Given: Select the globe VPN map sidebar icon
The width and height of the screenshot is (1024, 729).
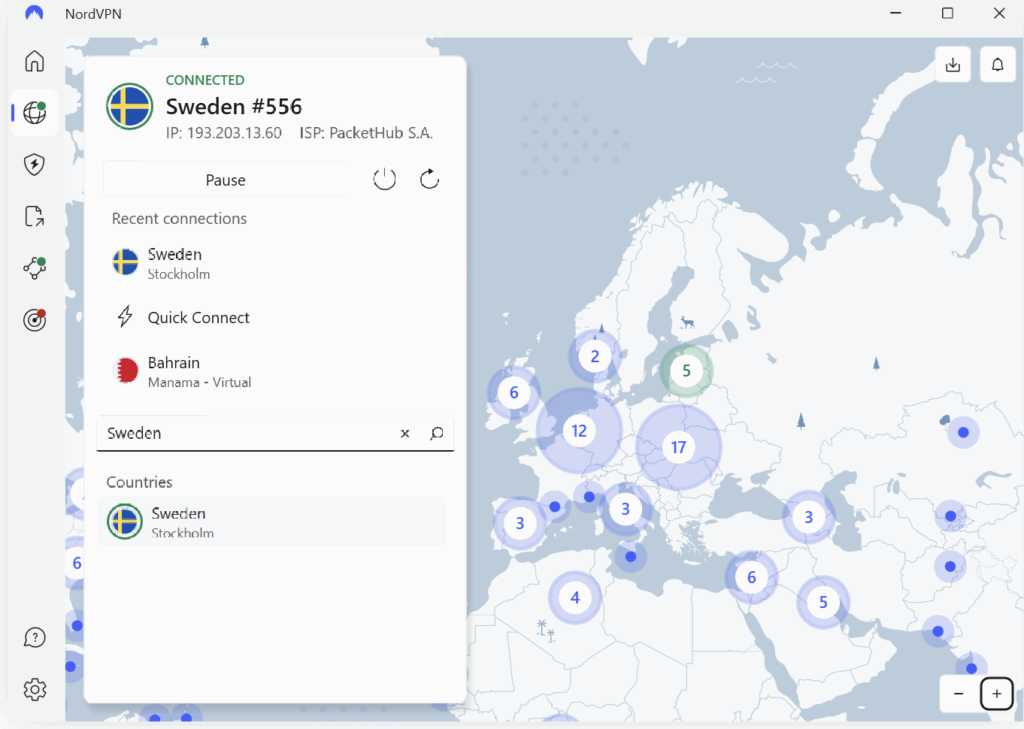Looking at the screenshot, I should 35,112.
